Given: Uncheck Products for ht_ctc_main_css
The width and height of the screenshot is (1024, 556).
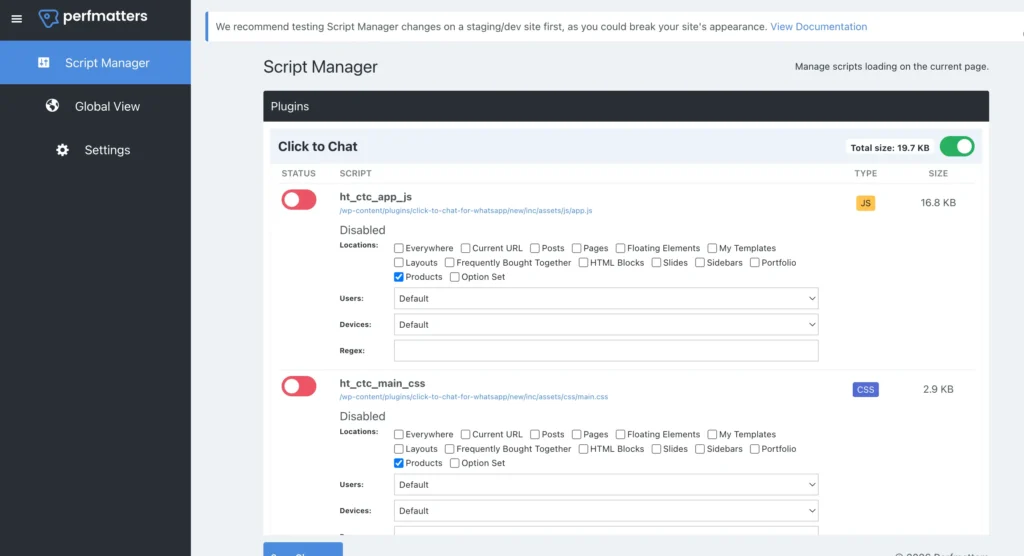Looking at the screenshot, I should coord(398,463).
